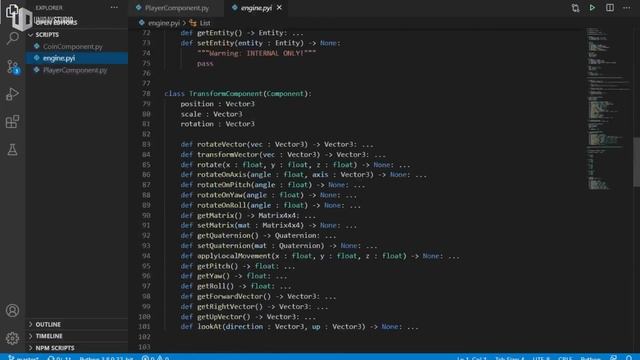The width and height of the screenshot is (640, 360).
Task: Open the Extensions view
Action: (x=12, y=122)
